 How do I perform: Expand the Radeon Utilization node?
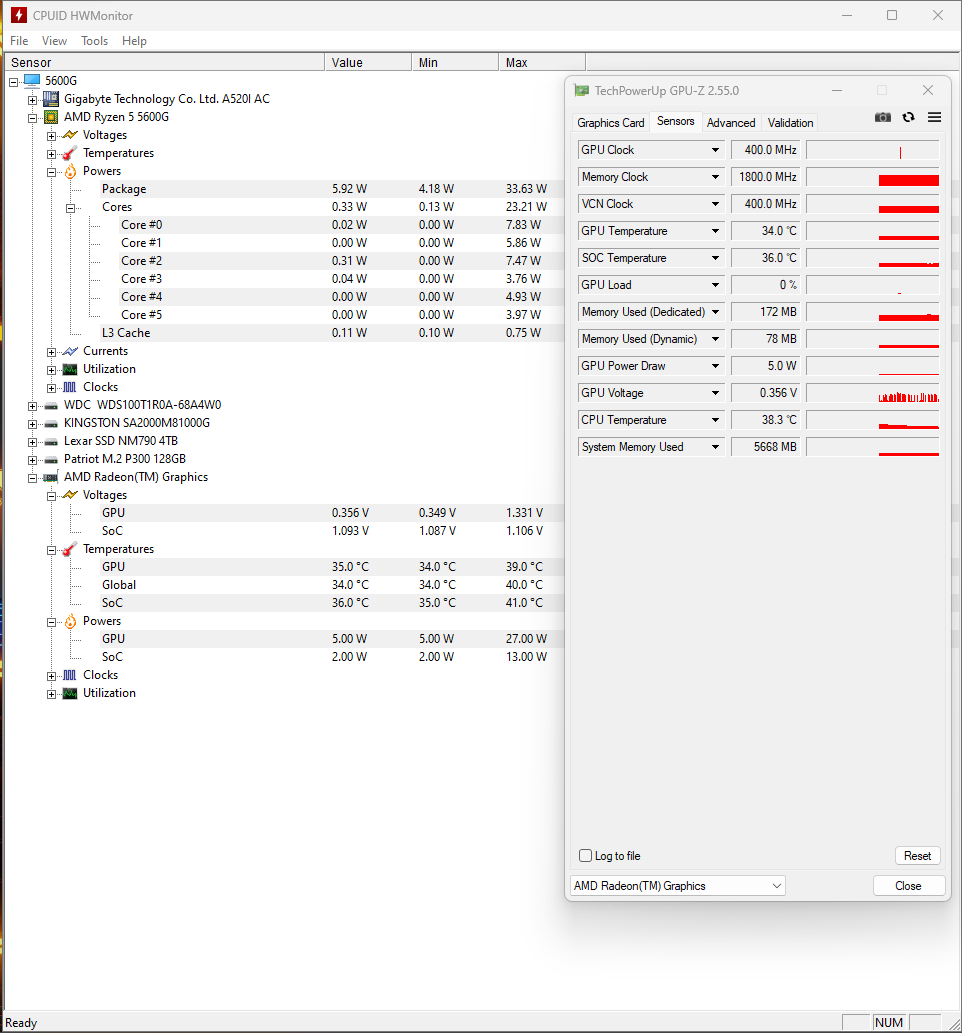(x=51, y=694)
